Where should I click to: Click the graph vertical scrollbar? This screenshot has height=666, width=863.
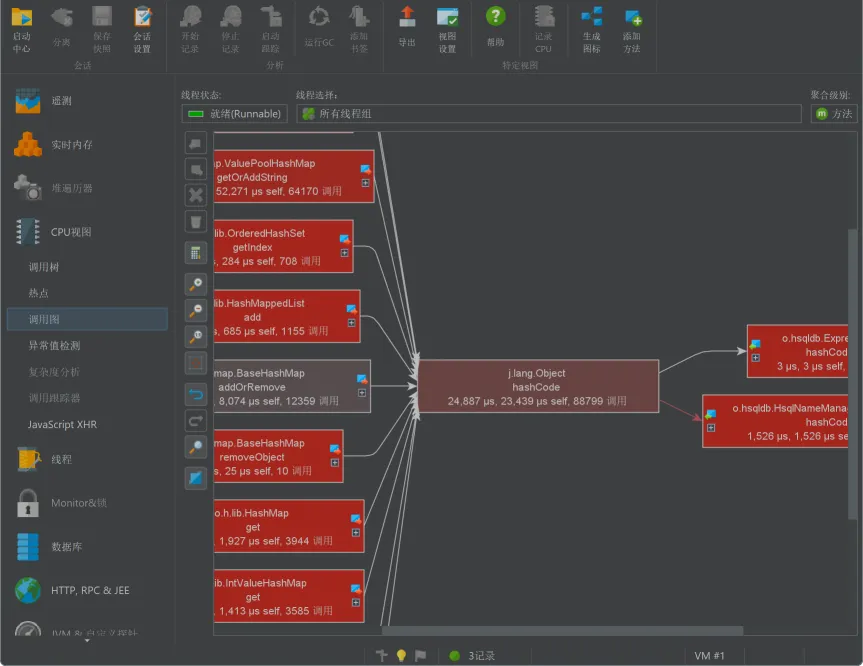tap(852, 374)
